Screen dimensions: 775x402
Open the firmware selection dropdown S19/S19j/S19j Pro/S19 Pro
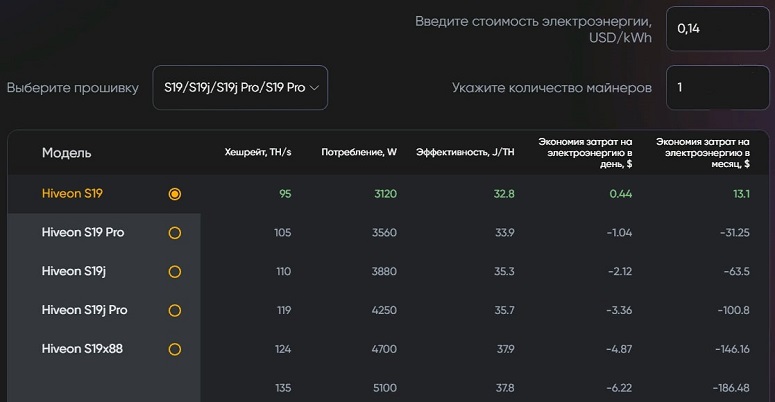coord(240,88)
